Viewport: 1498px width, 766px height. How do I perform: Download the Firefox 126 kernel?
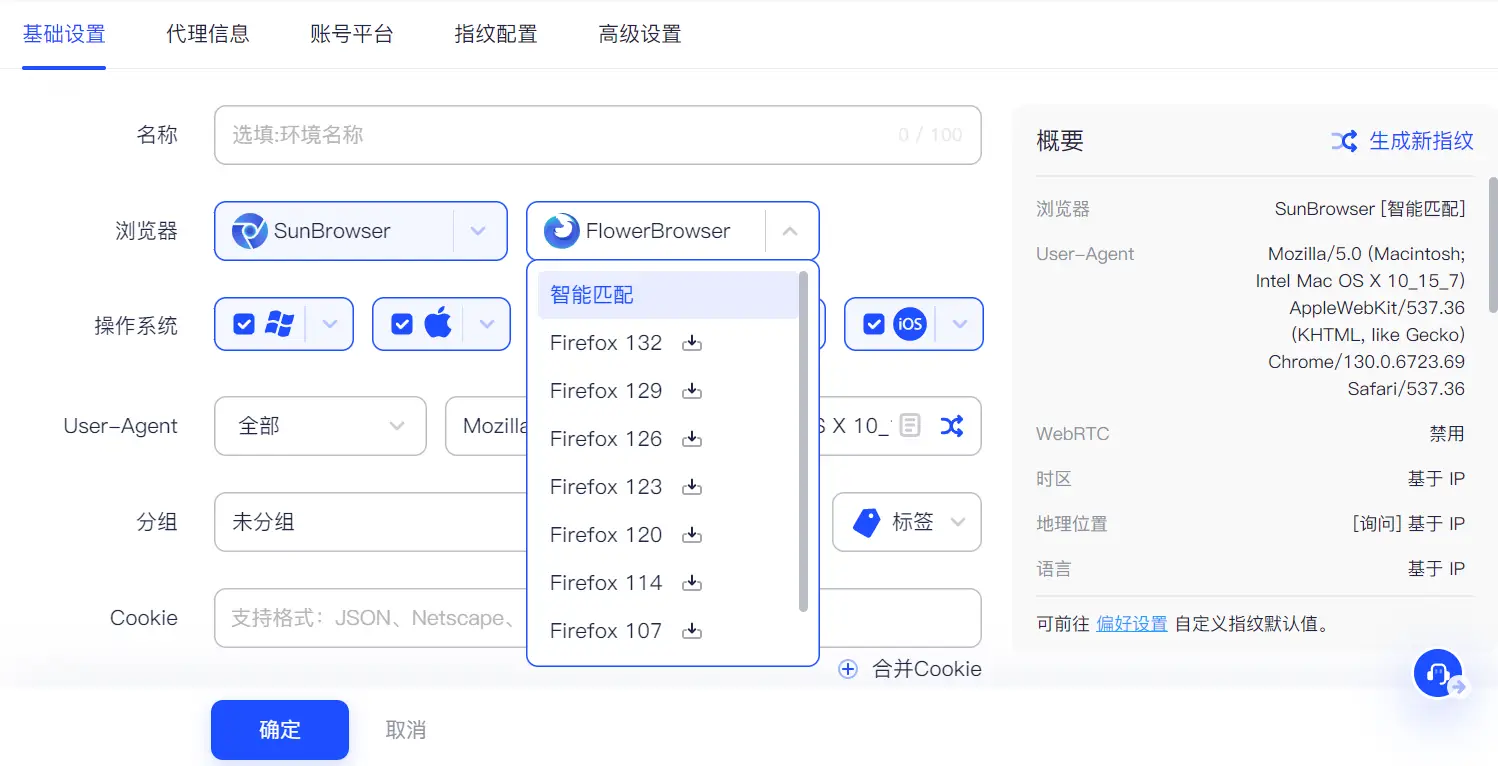pyautogui.click(x=691, y=439)
